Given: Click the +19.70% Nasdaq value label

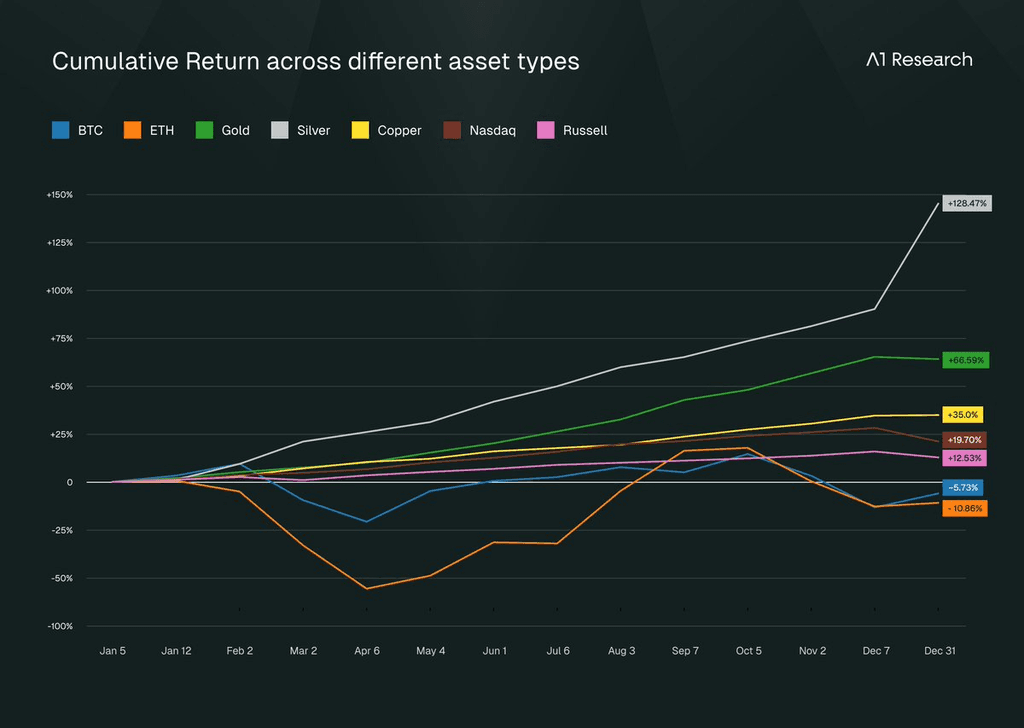Looking at the screenshot, I should coord(965,440).
